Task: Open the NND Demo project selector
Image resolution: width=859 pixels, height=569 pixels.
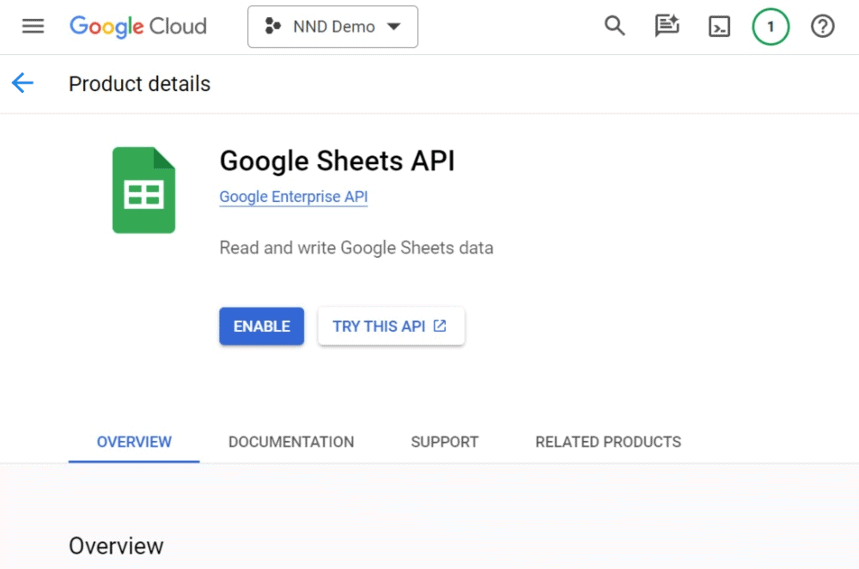Action: coord(333,27)
